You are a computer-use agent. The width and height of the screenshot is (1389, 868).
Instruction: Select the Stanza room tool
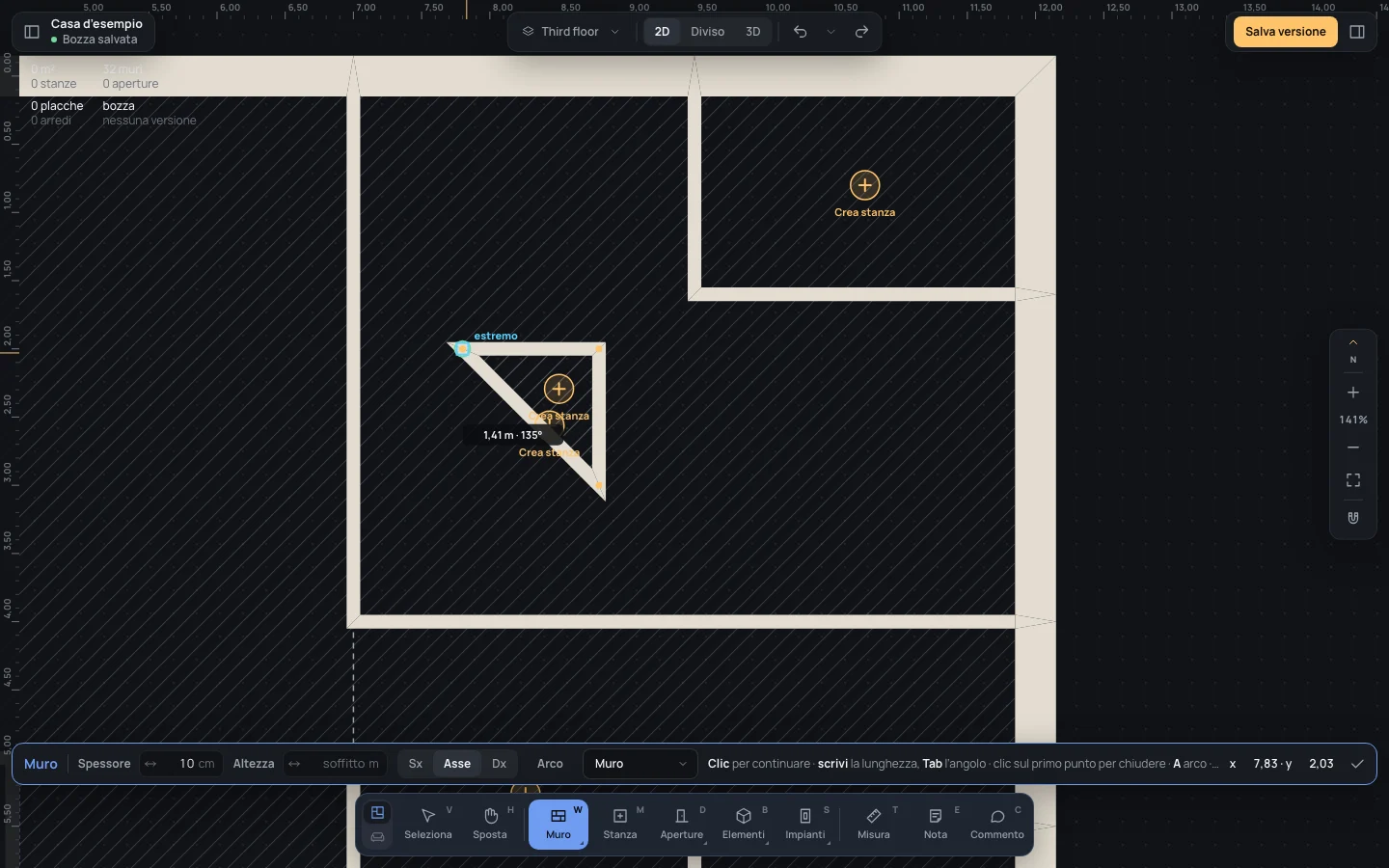click(x=620, y=825)
